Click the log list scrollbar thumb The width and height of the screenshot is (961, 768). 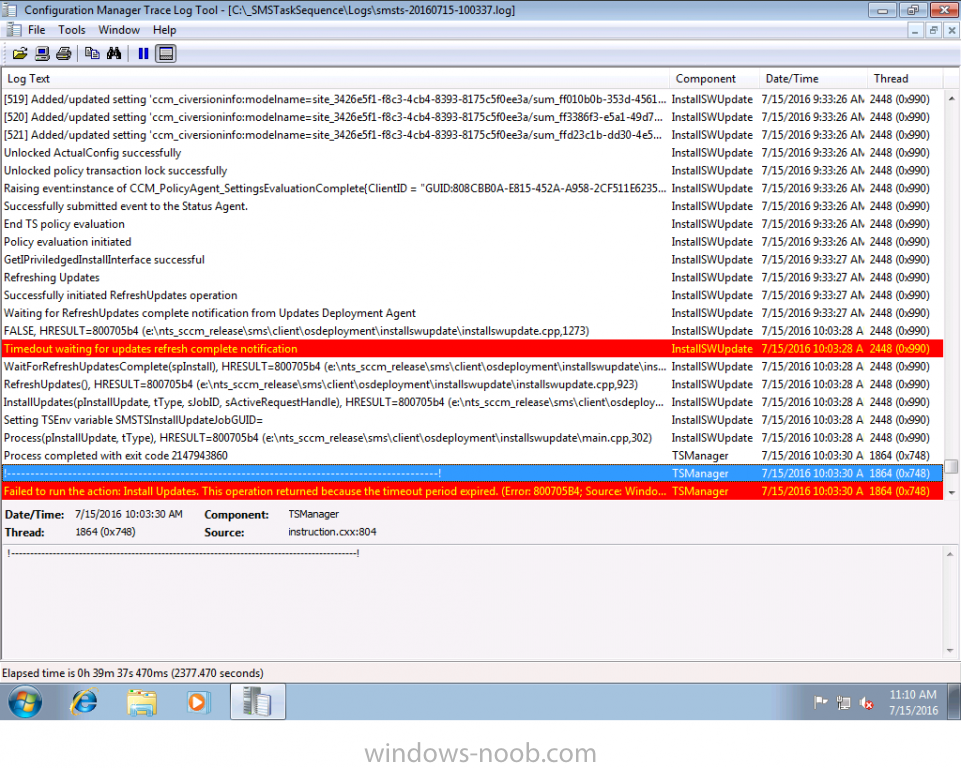(x=951, y=466)
